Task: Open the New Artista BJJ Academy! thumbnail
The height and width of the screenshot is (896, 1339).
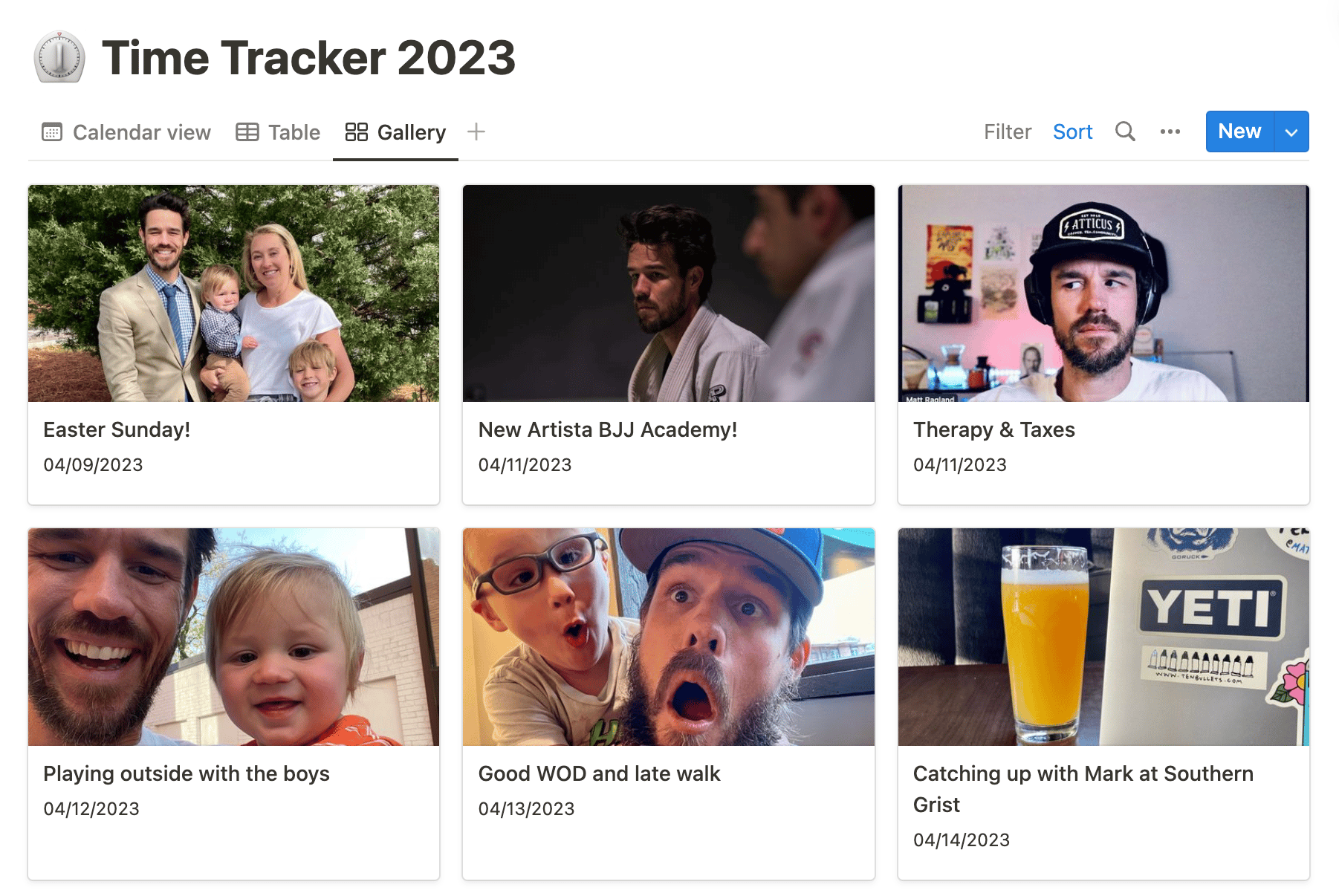Action: [668, 293]
